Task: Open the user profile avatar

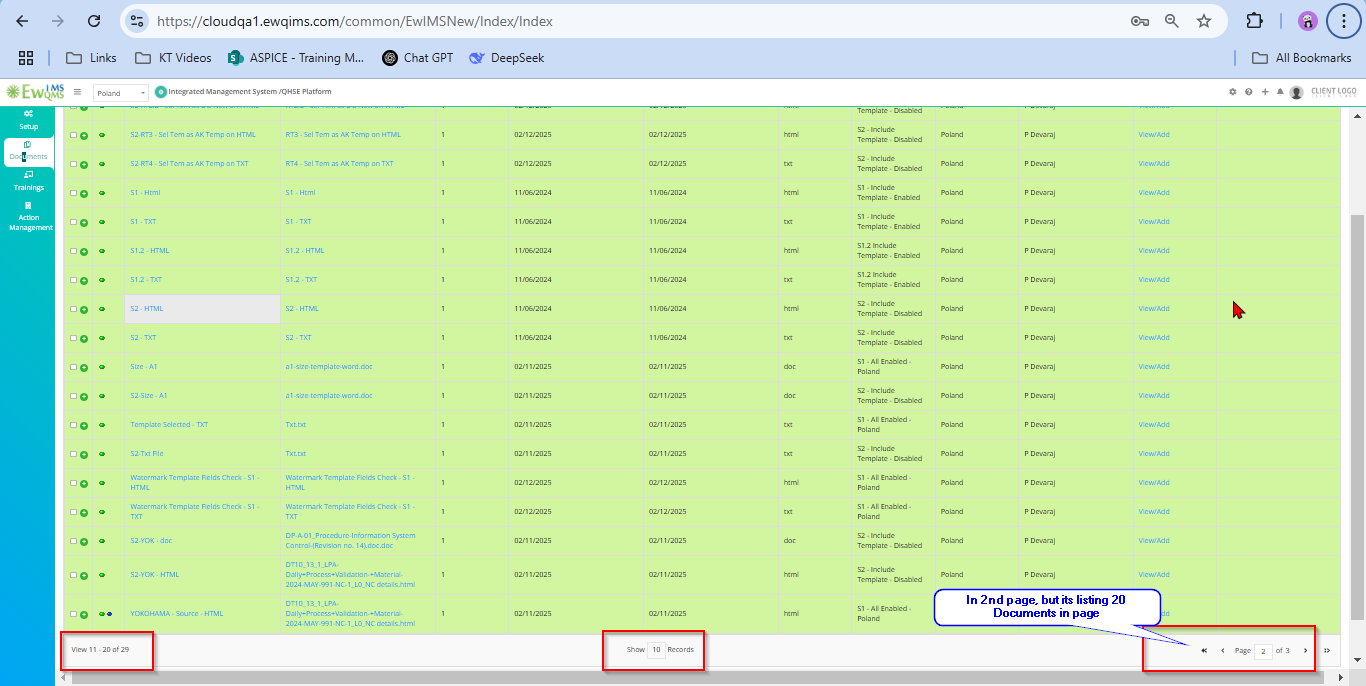Action: point(1296,92)
